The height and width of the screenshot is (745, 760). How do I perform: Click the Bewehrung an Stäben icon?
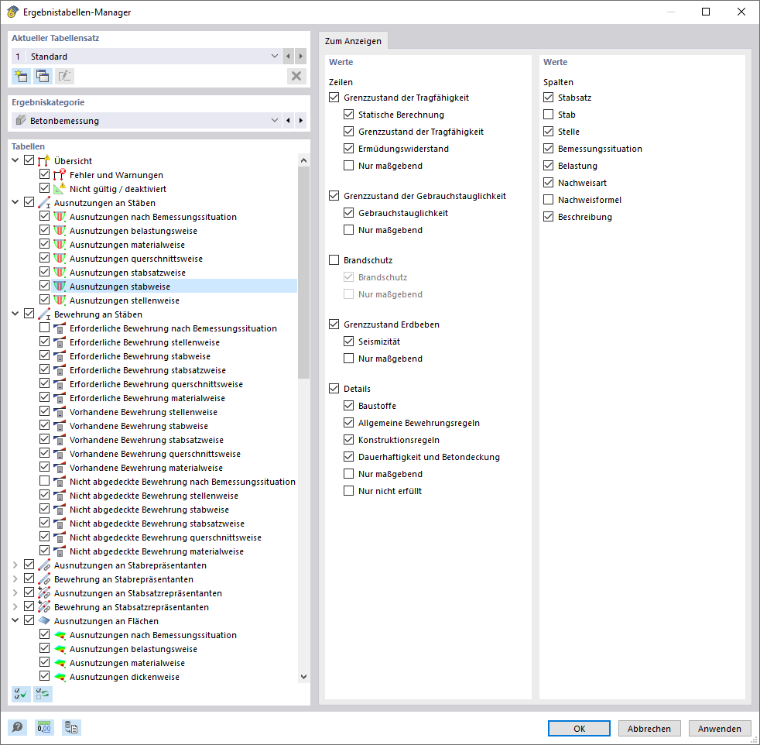tap(44, 314)
